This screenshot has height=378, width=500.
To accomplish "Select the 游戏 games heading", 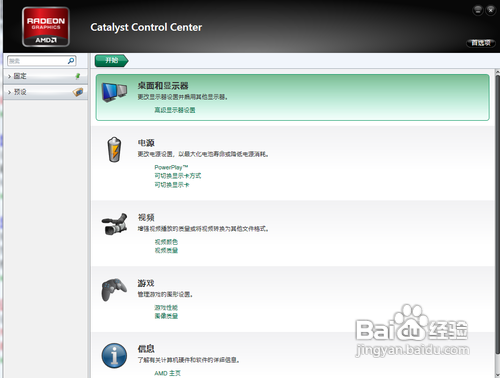I will (x=146, y=283).
